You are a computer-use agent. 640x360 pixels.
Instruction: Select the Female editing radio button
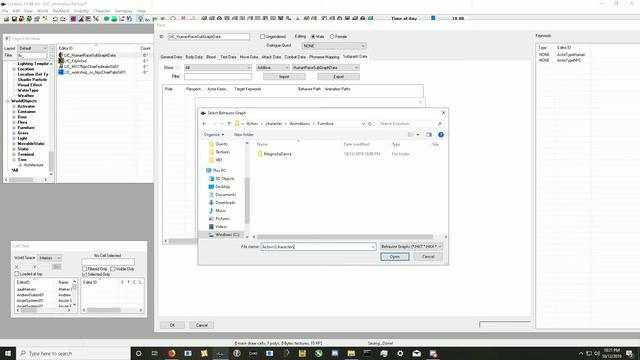pos(332,37)
